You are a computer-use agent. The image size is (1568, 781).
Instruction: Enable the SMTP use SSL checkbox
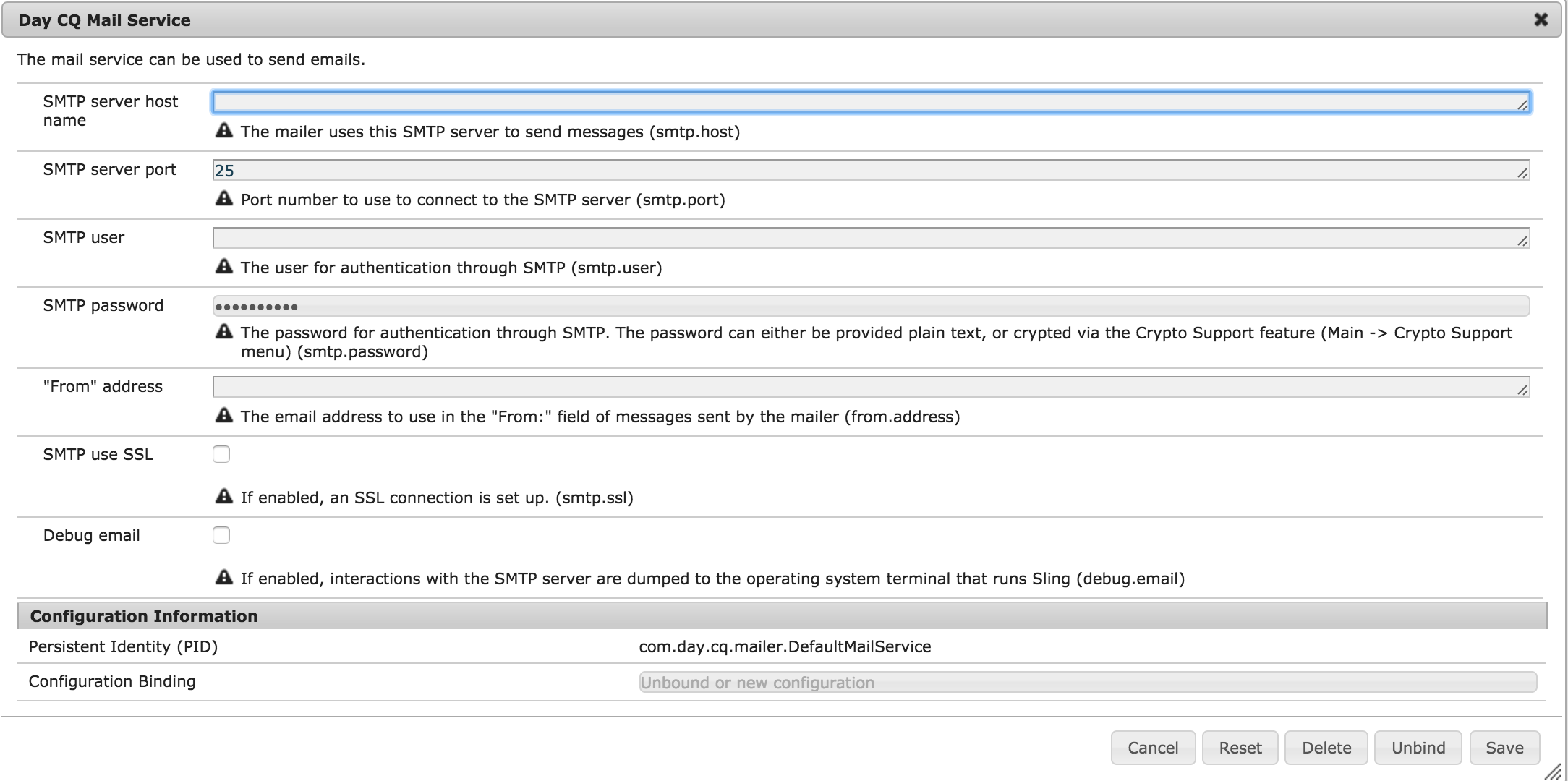[x=221, y=454]
